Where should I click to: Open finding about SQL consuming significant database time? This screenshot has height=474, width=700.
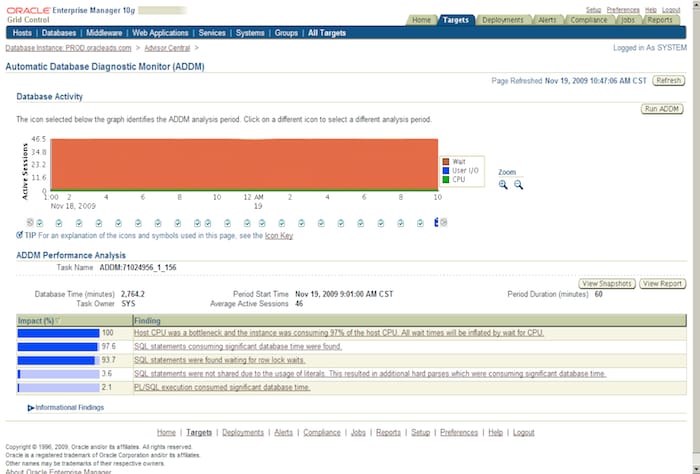pyautogui.click(x=238, y=346)
